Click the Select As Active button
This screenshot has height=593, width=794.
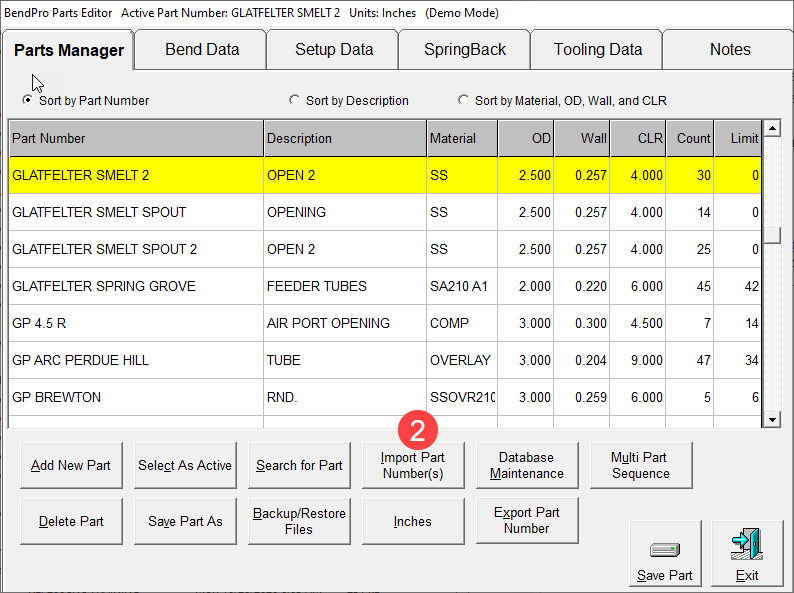[x=185, y=465]
